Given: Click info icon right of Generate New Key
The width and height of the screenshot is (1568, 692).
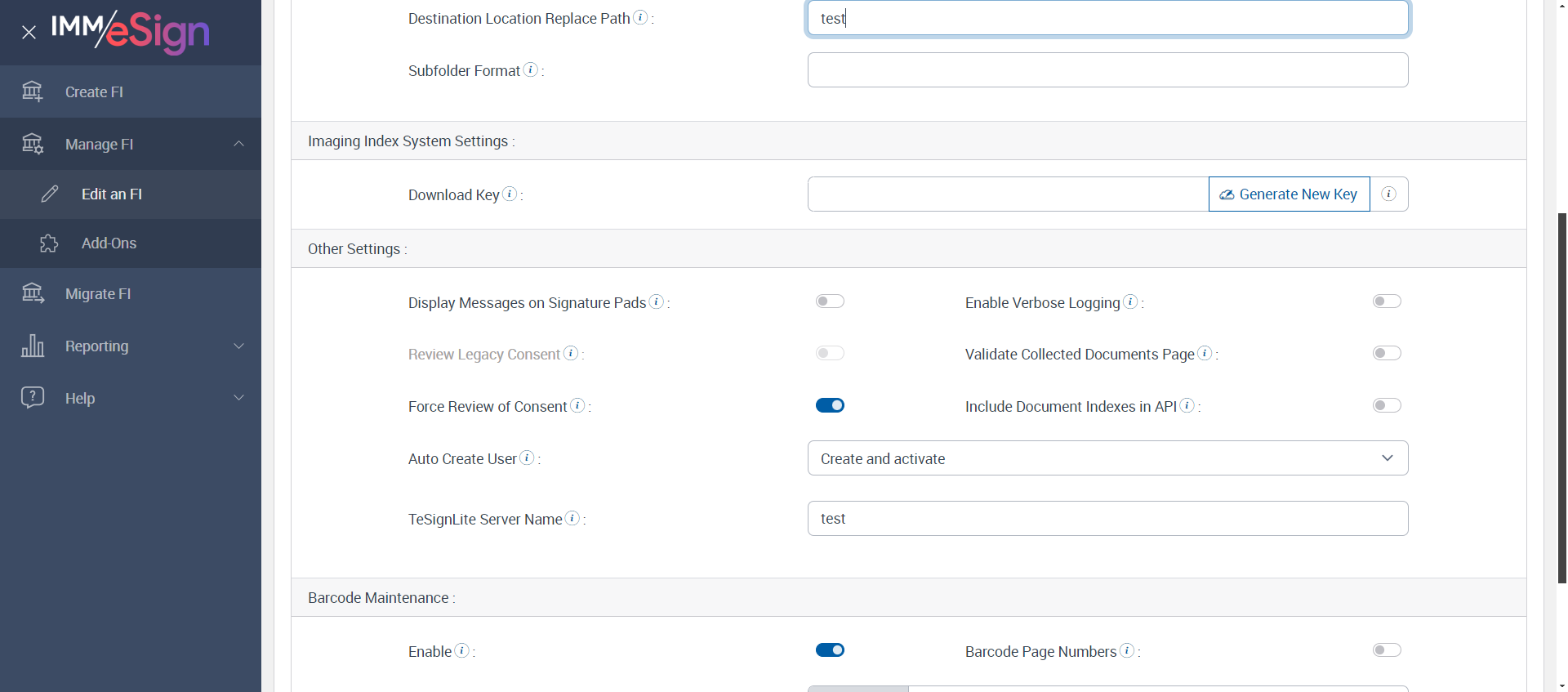Looking at the screenshot, I should [x=1388, y=194].
